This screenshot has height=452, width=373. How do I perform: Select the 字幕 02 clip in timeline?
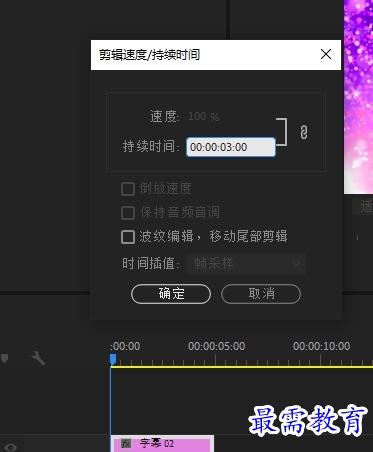click(162, 444)
